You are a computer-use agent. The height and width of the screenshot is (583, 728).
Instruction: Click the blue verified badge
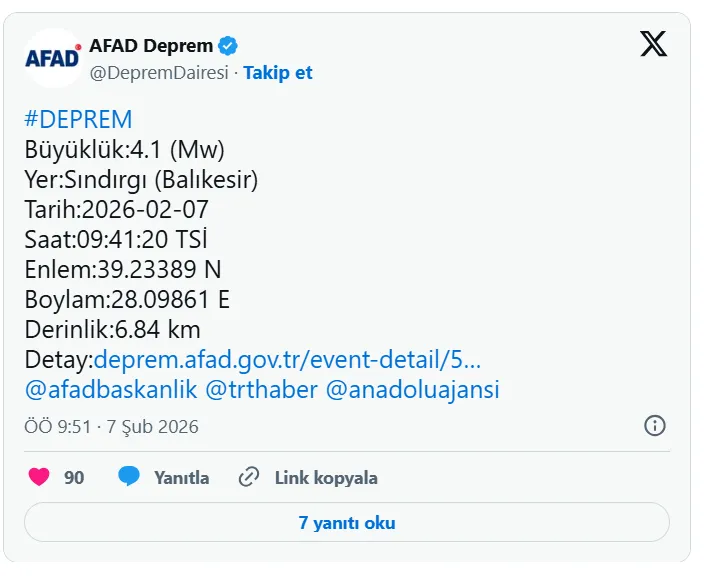coord(229,46)
